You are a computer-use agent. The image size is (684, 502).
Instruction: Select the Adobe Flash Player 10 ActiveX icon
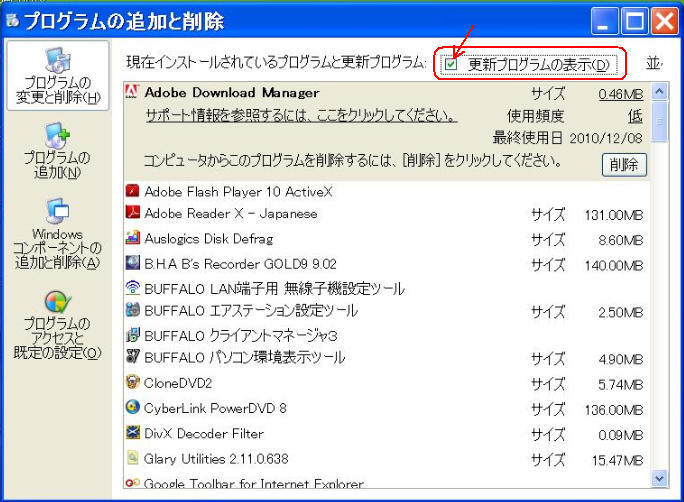(x=132, y=190)
